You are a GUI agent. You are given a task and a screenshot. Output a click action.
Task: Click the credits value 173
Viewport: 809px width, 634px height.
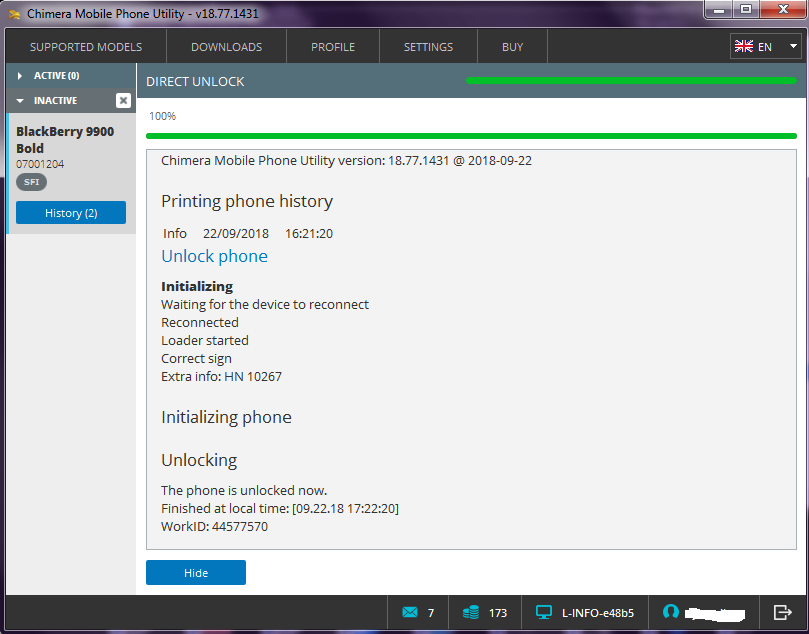[x=498, y=613]
